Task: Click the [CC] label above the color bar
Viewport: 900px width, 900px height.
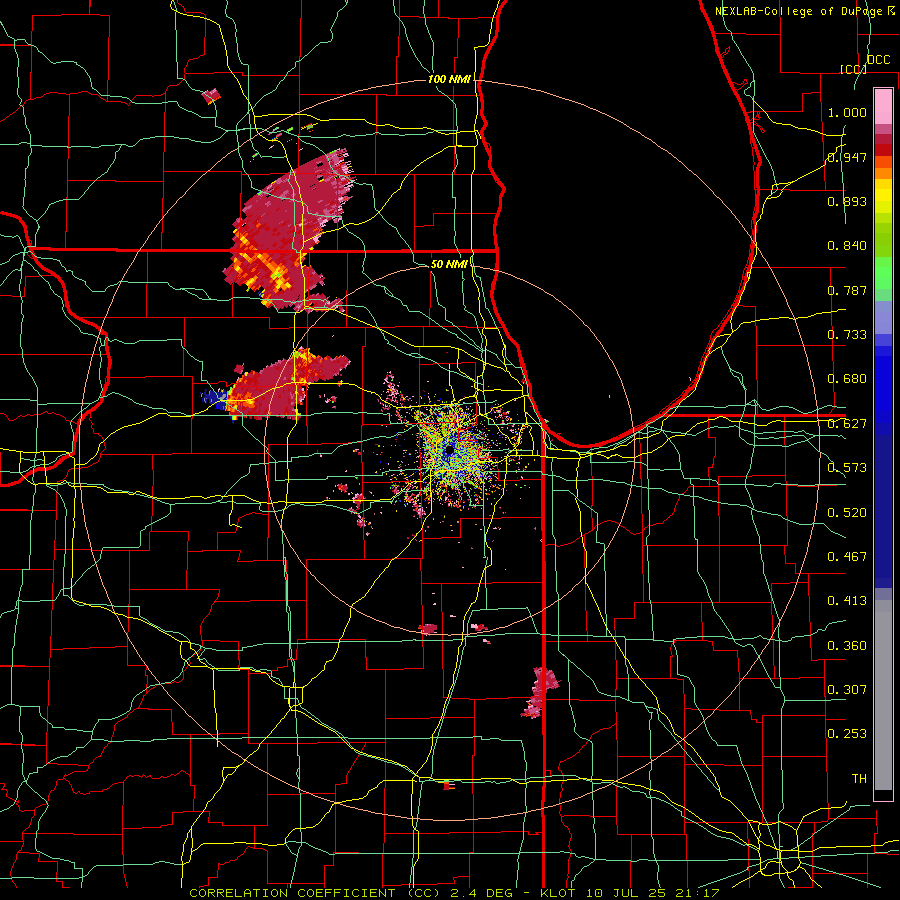Action: tap(853, 69)
